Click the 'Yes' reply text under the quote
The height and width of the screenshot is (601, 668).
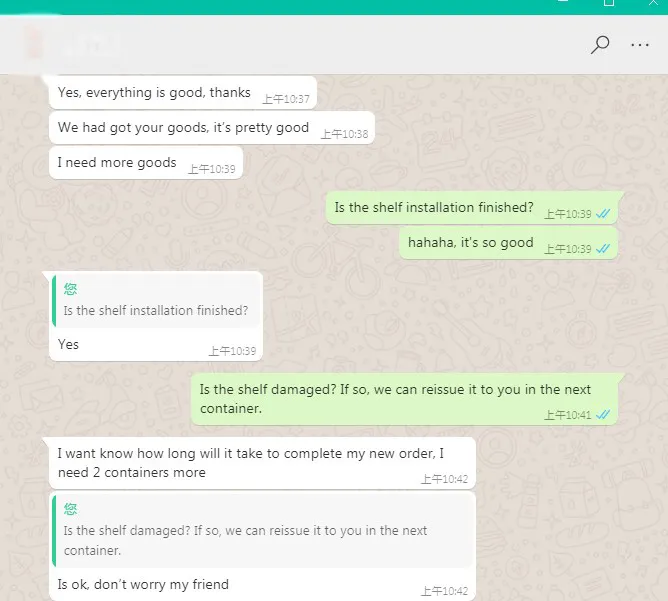tap(68, 344)
